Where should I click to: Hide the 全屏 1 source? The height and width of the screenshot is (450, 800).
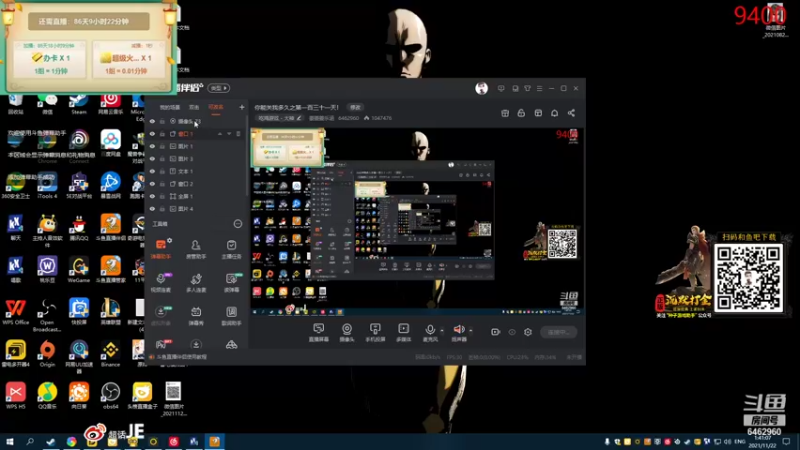tap(152, 196)
